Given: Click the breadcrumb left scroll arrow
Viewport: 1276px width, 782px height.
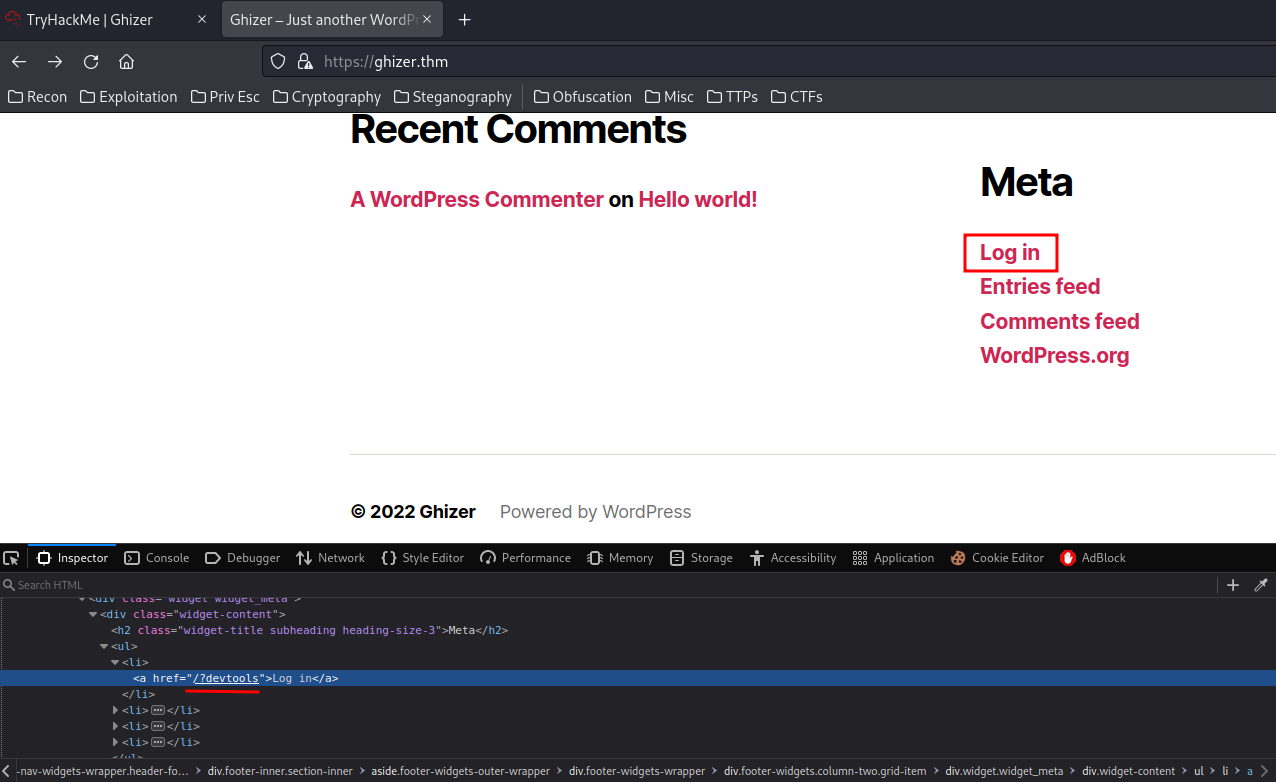Looking at the screenshot, I should [8, 771].
